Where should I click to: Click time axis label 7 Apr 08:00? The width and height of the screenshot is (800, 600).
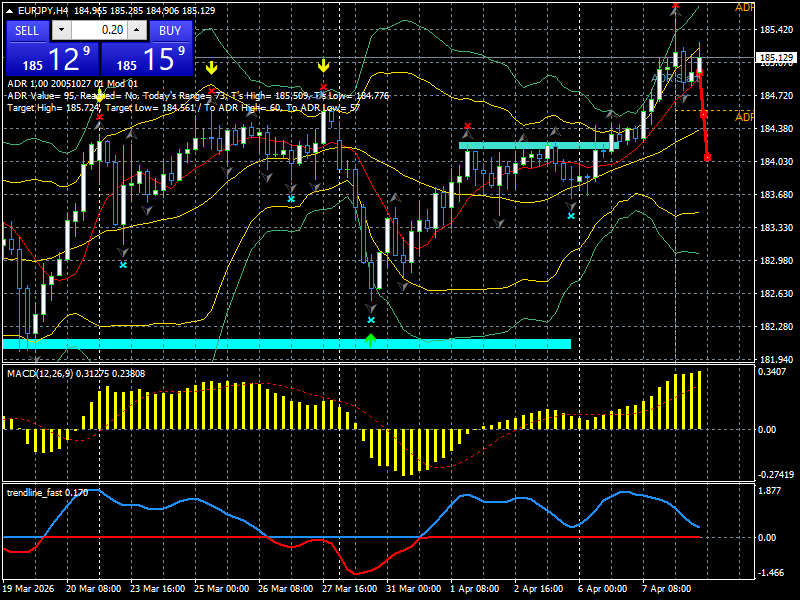667,589
